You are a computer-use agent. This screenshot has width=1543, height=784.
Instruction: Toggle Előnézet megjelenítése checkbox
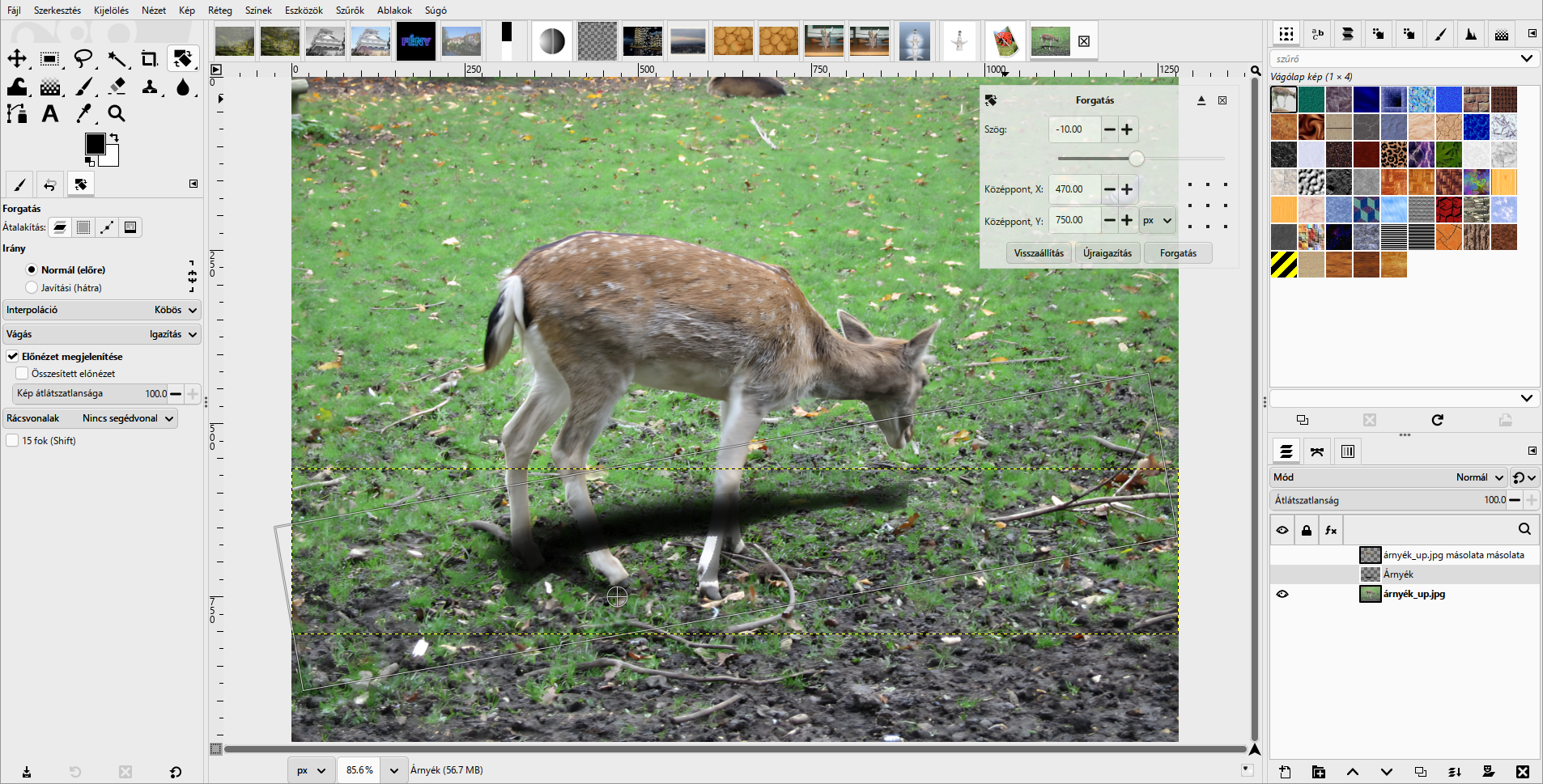click(x=13, y=356)
